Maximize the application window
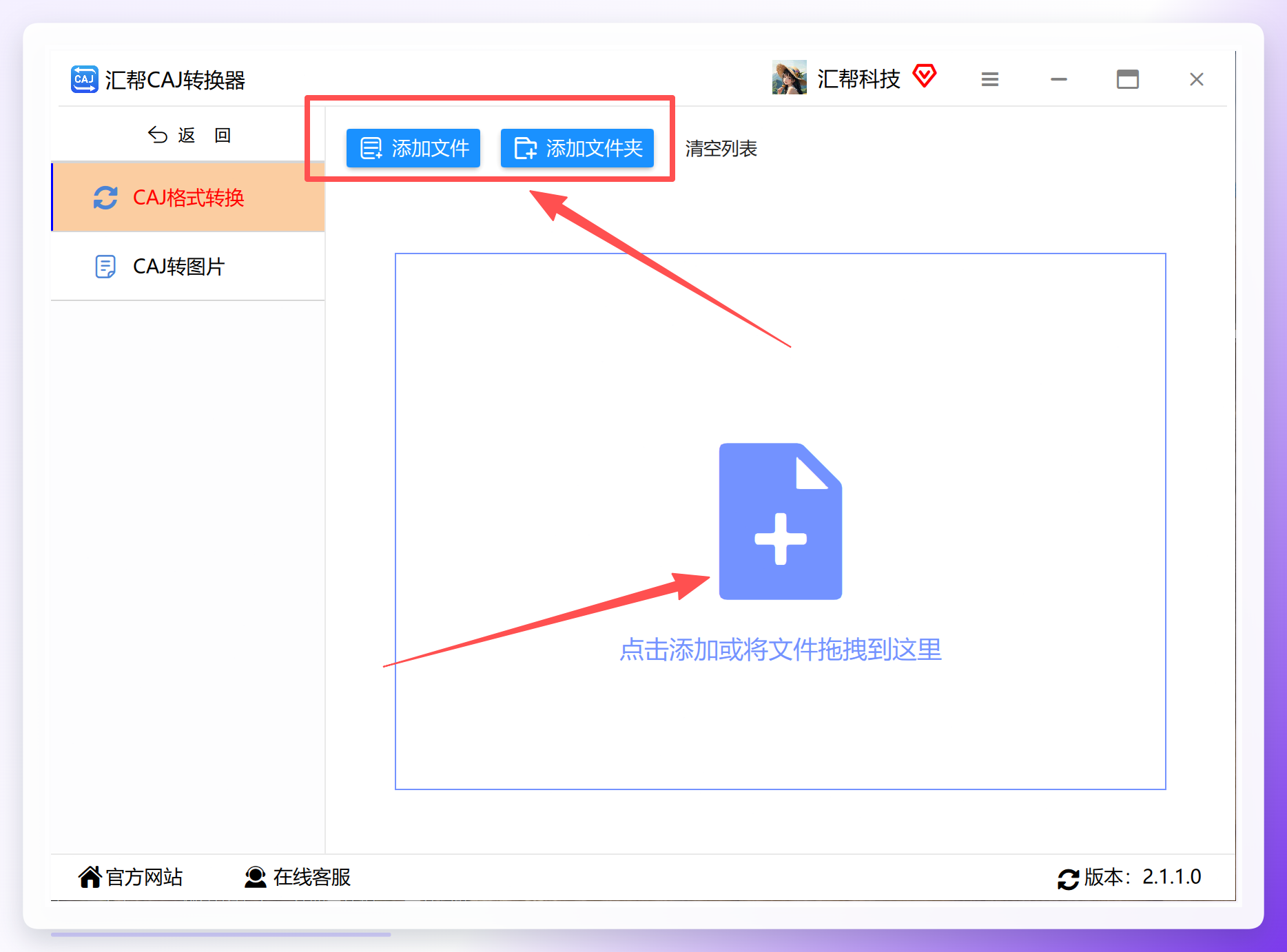This screenshot has height=952, width=1287. pyautogui.click(x=1127, y=79)
